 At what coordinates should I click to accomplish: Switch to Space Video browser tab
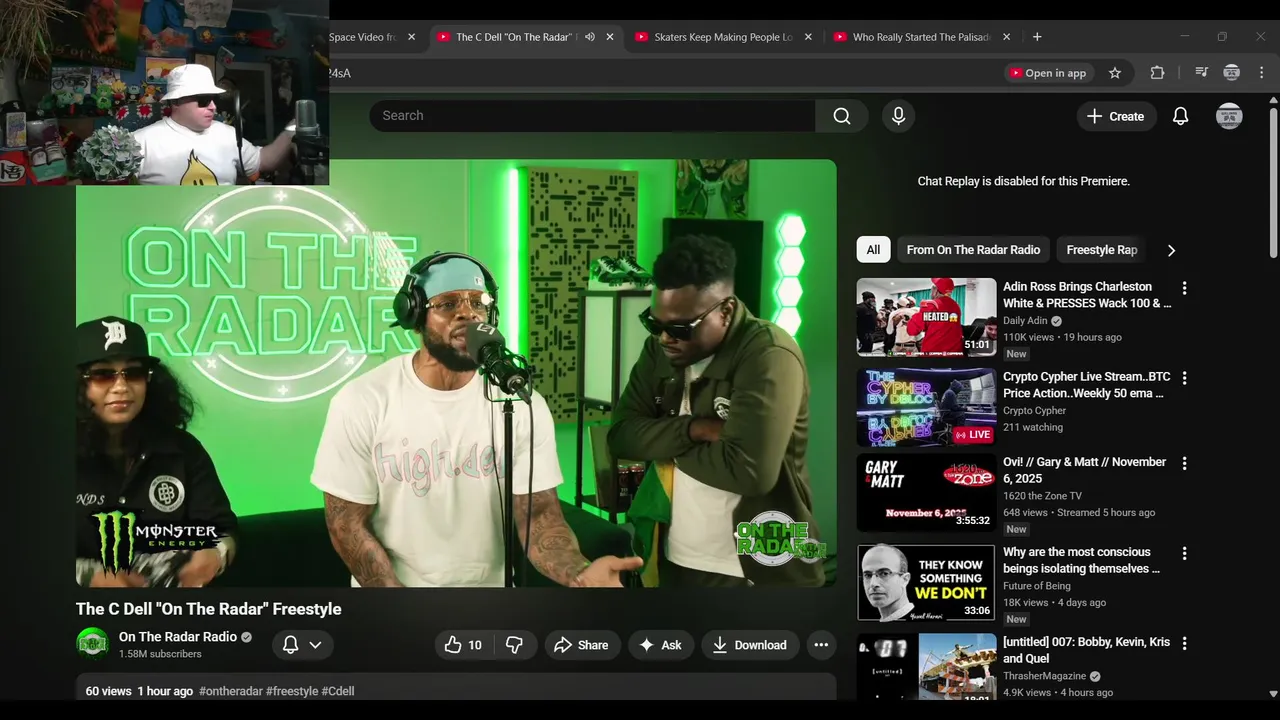point(365,37)
